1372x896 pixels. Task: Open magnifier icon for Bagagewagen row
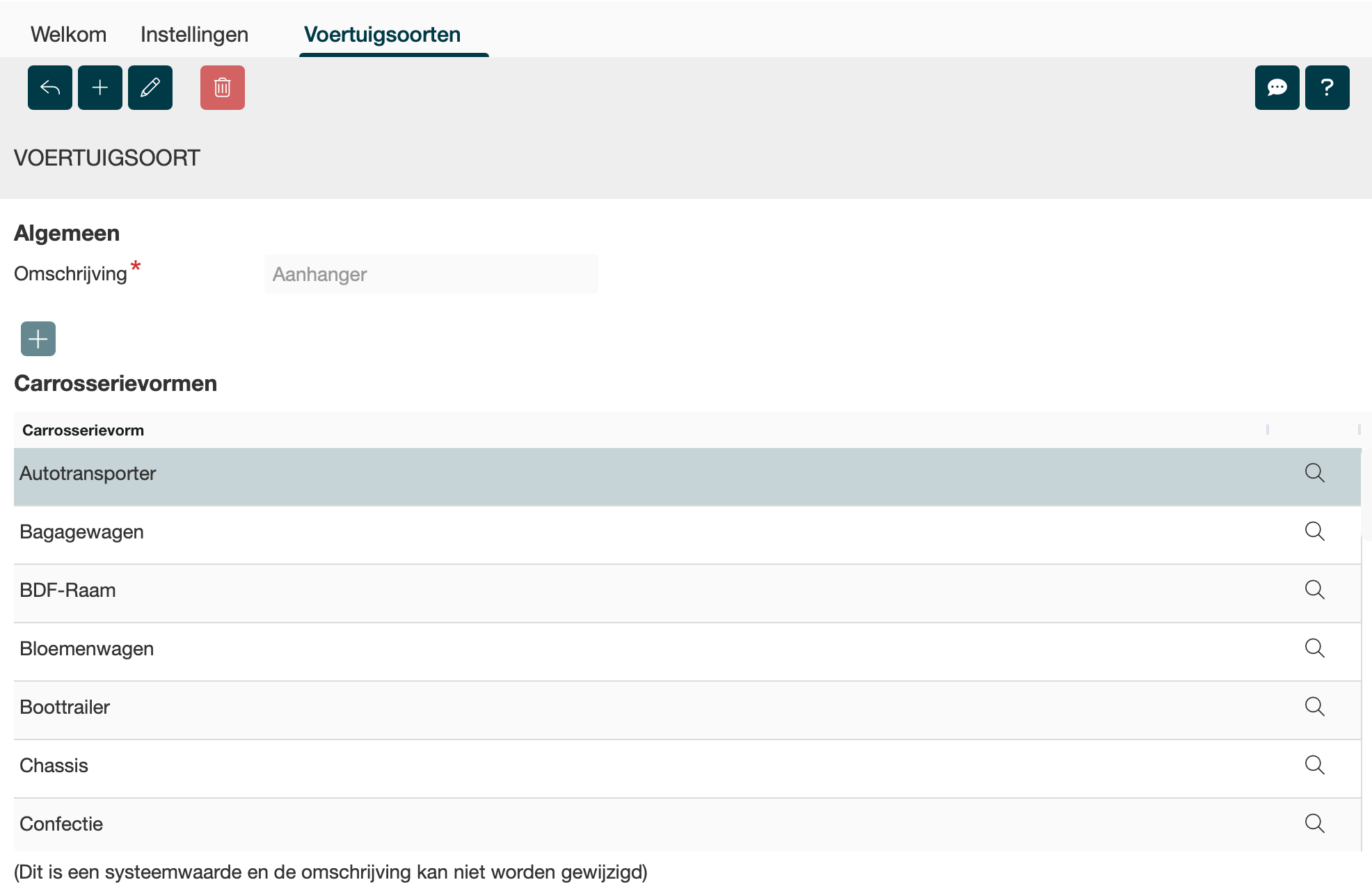[1314, 531]
